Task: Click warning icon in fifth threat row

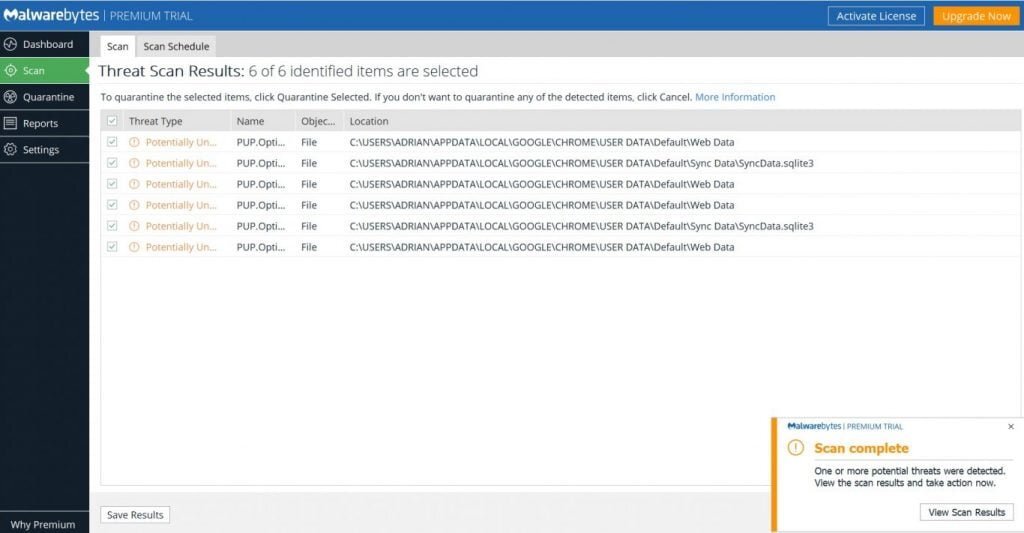Action: [x=134, y=225]
